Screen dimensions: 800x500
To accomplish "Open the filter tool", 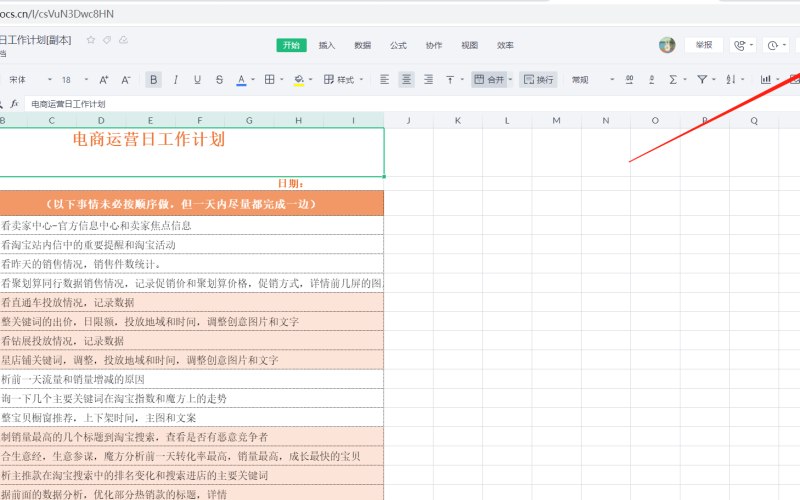I will tap(702, 80).
